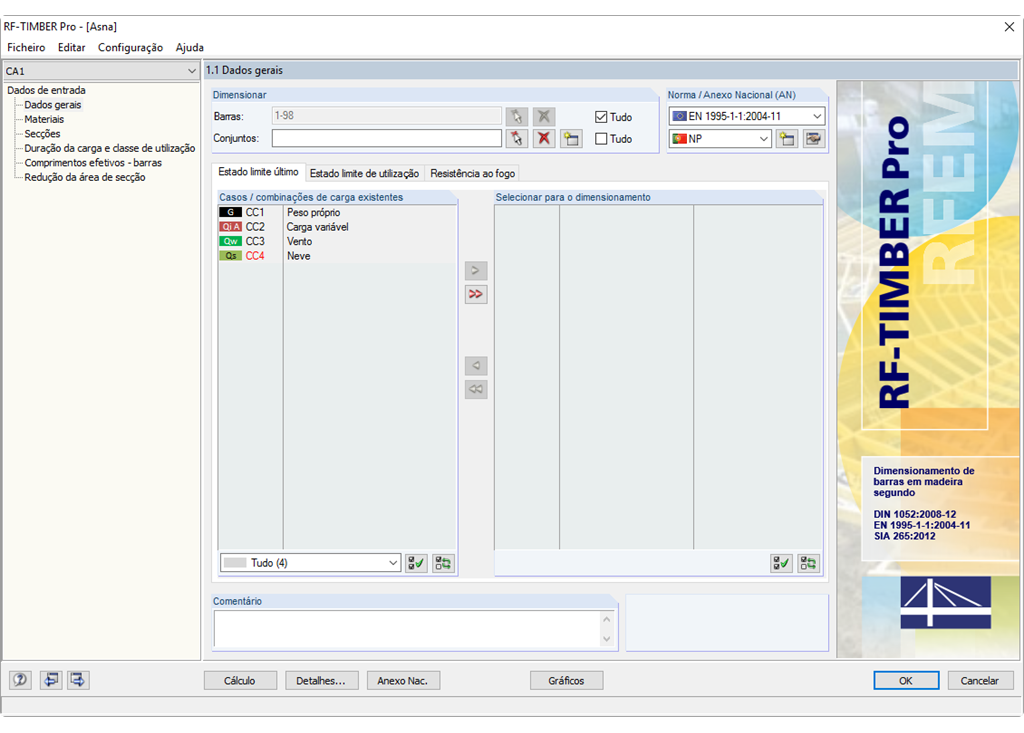The image size is (1024, 733).
Task: Open the Editar menu
Action: [x=71, y=48]
